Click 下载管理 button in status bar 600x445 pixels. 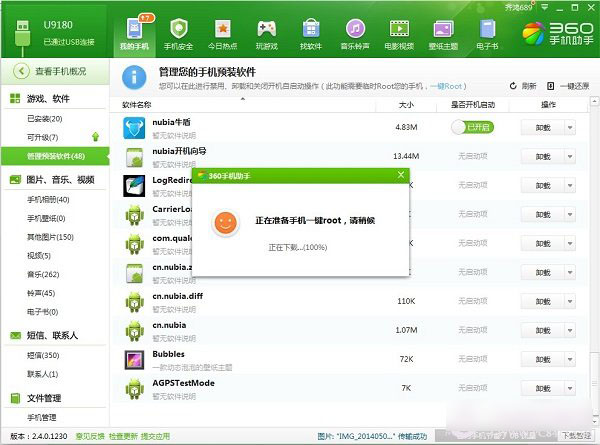[576, 435]
